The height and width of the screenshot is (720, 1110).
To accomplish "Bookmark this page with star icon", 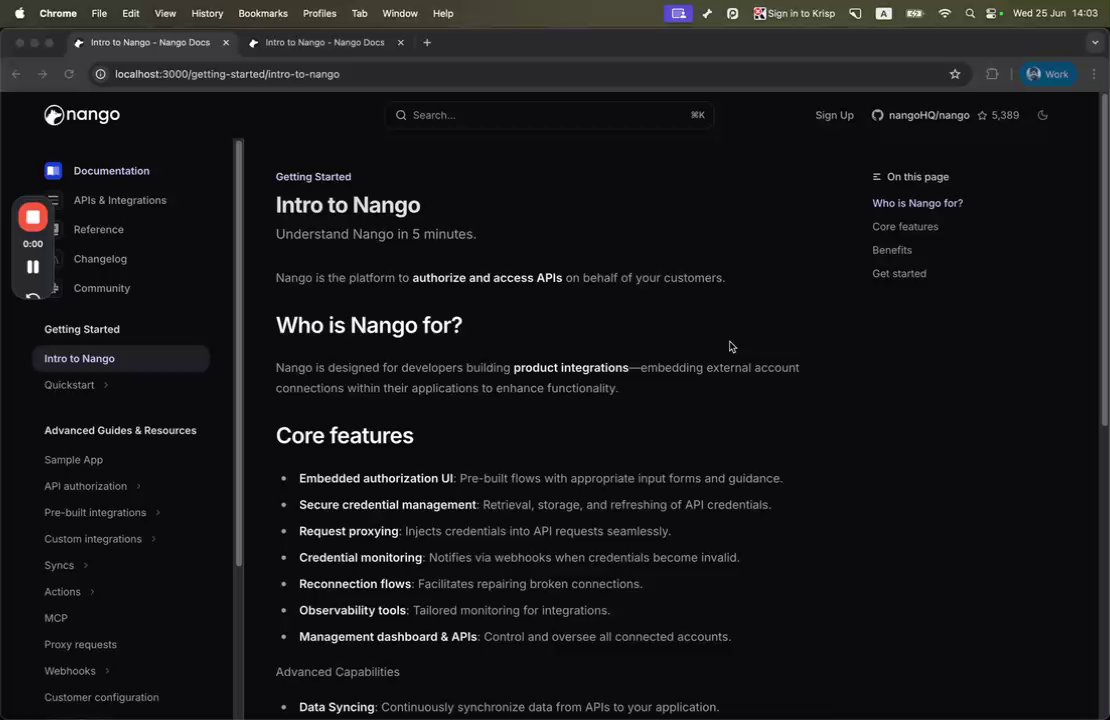I will point(955,74).
